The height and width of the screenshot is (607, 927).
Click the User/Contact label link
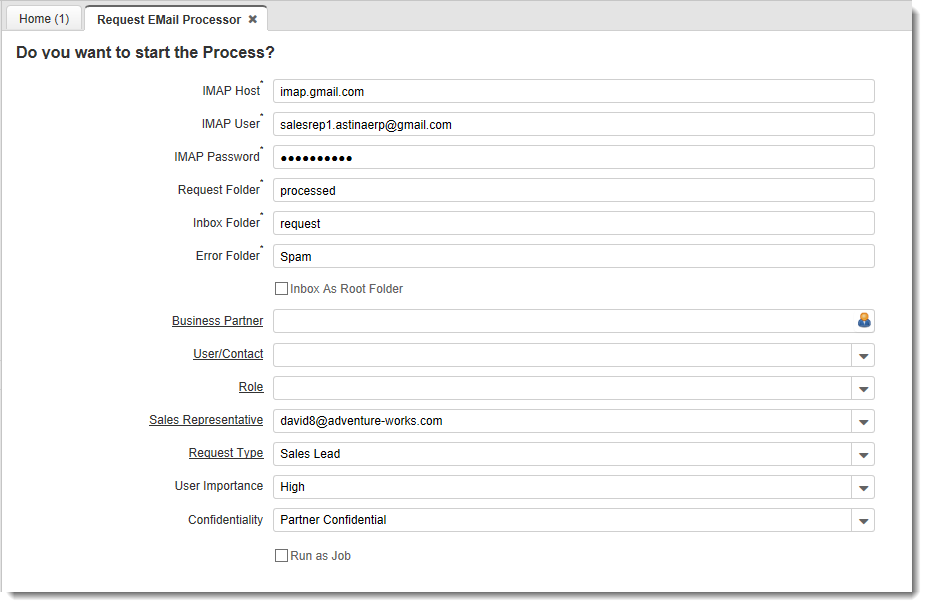point(228,354)
